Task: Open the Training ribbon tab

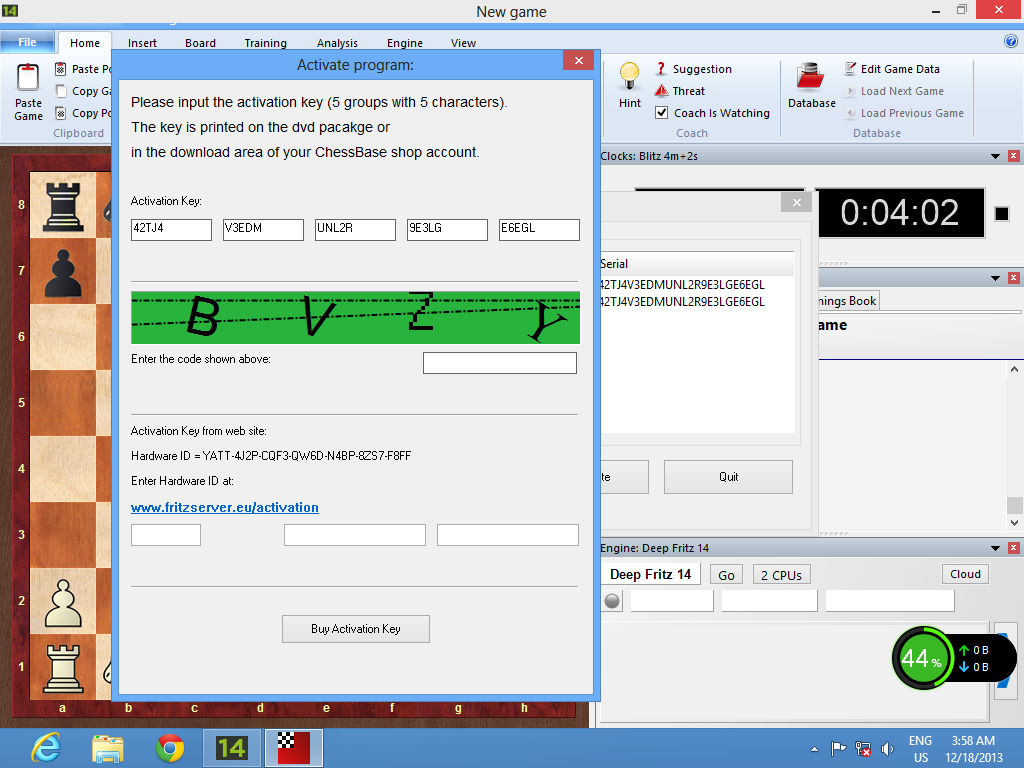Action: click(266, 43)
